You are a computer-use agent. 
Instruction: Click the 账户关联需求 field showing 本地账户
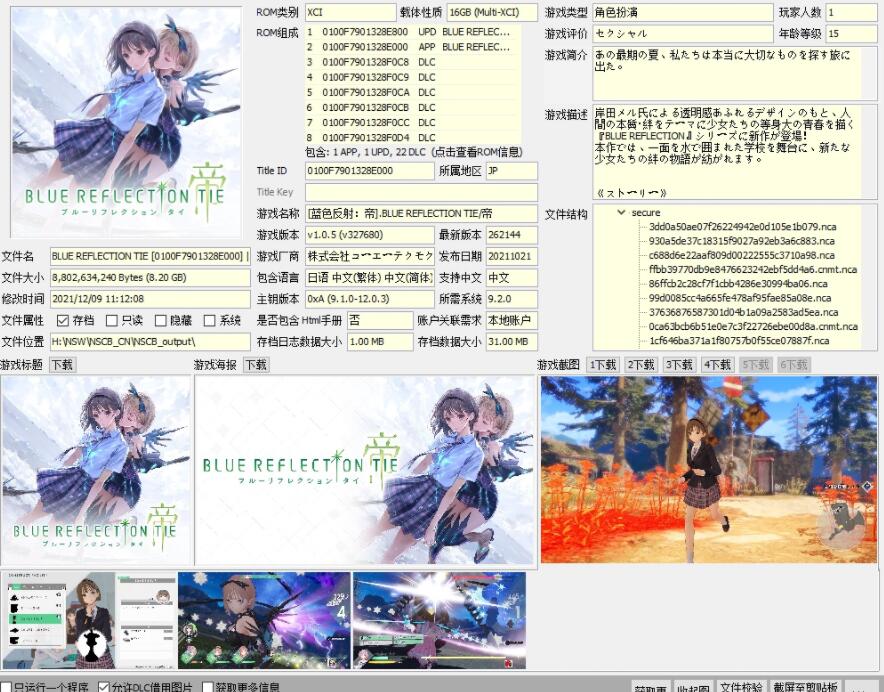[512, 320]
